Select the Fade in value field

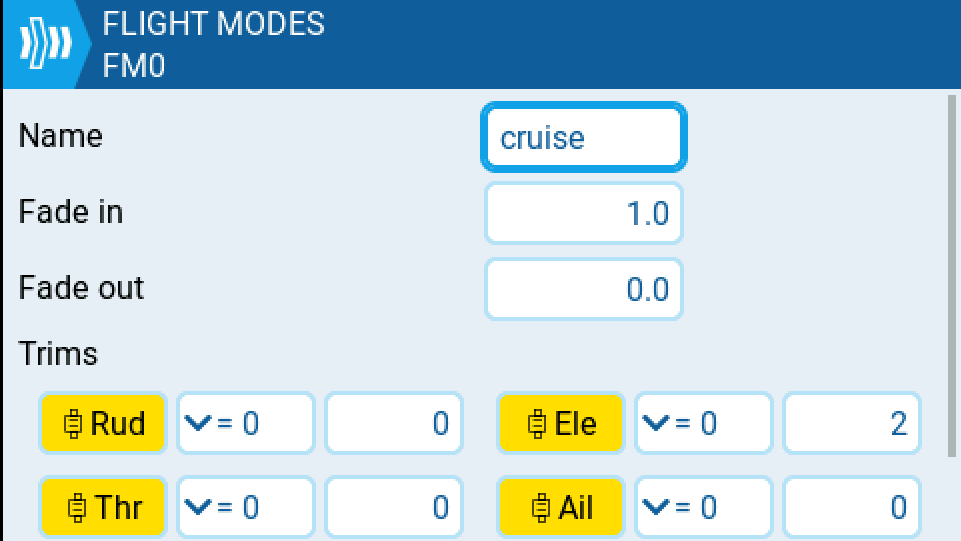click(x=584, y=213)
